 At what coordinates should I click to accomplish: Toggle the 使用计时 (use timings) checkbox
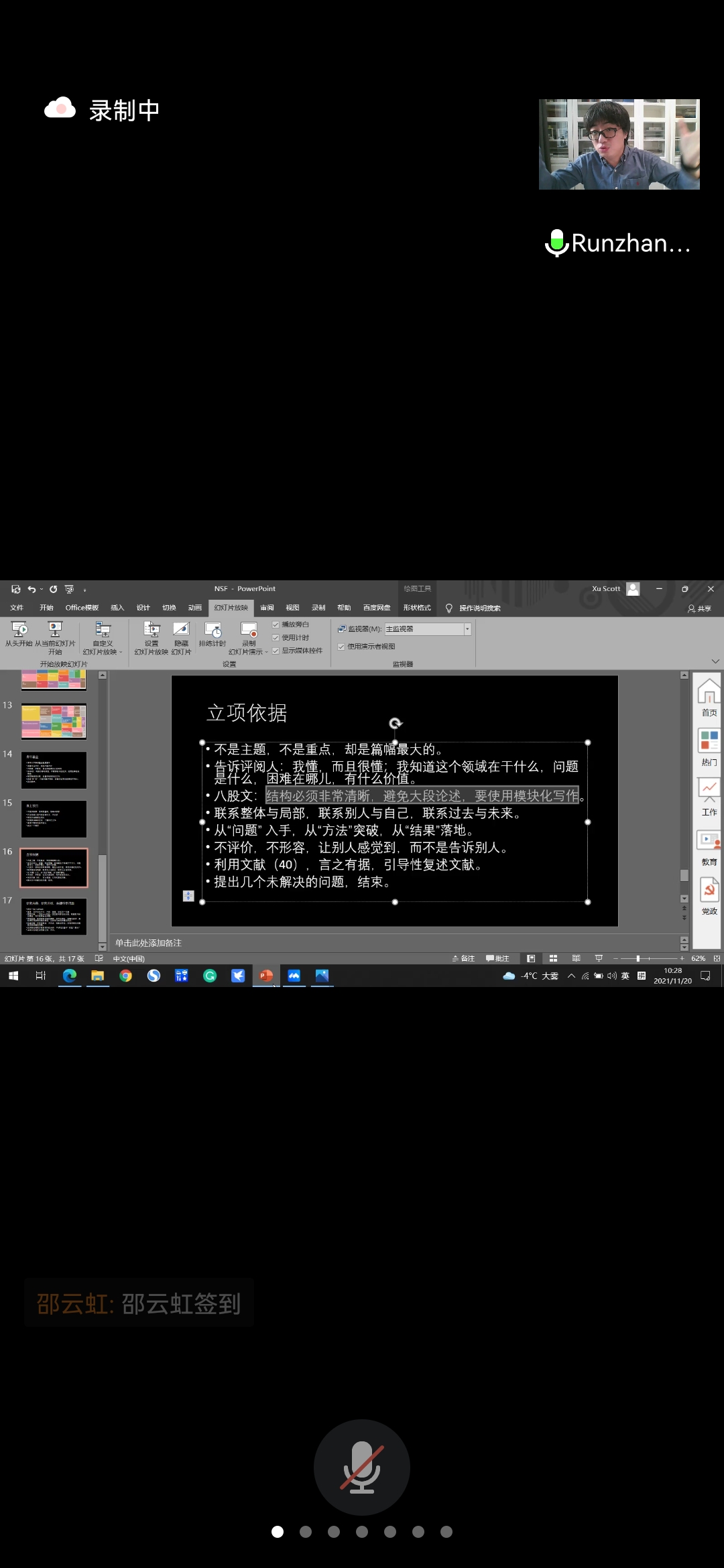tap(276, 638)
